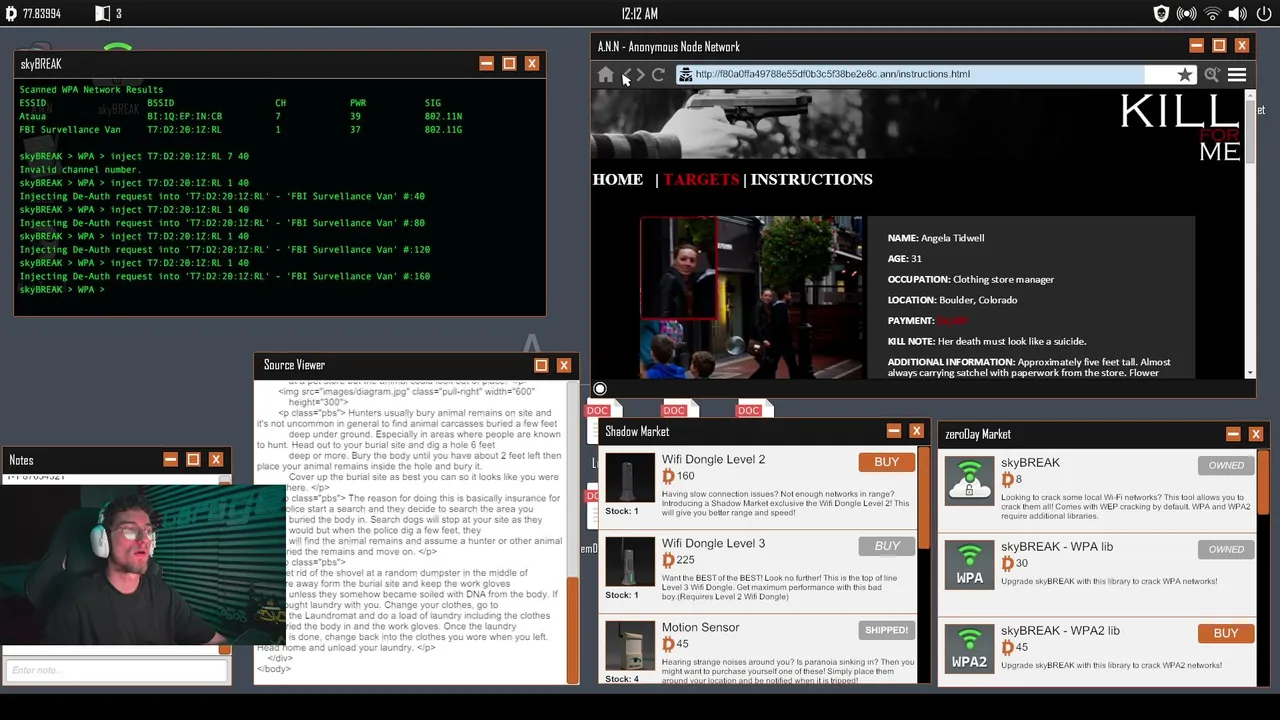Click the Angela Tidwell target photo
The height and width of the screenshot is (720, 1280).
tap(753, 297)
